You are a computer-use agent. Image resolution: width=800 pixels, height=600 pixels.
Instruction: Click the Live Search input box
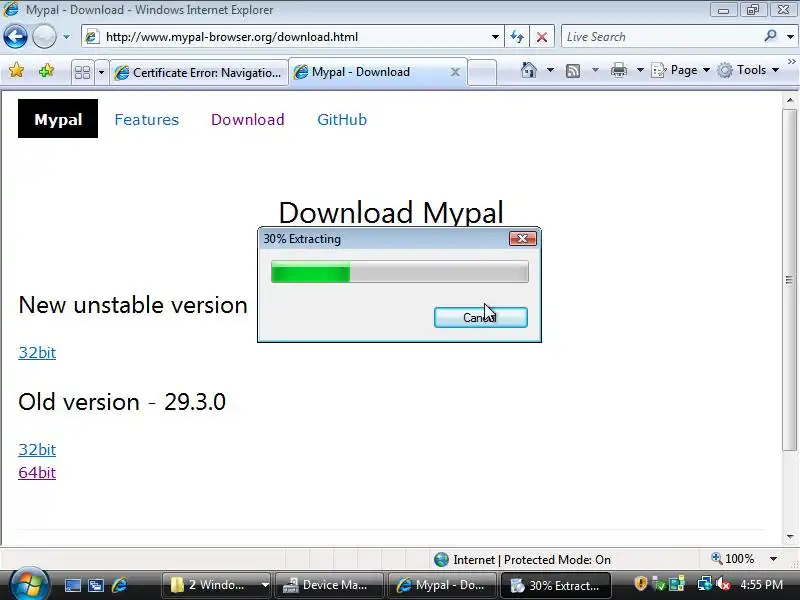[x=661, y=37]
